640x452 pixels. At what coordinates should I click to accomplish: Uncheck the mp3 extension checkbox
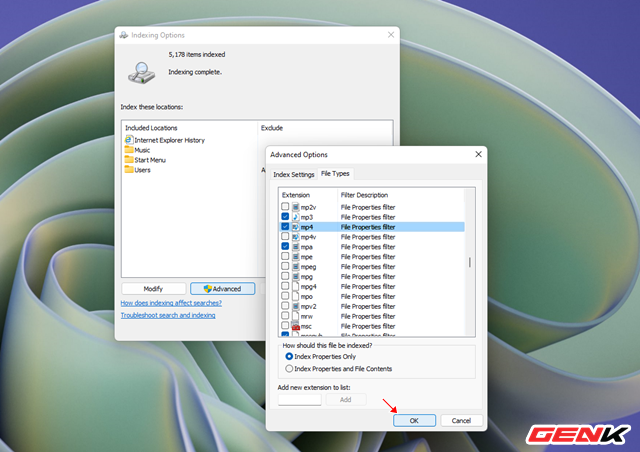(x=285, y=216)
